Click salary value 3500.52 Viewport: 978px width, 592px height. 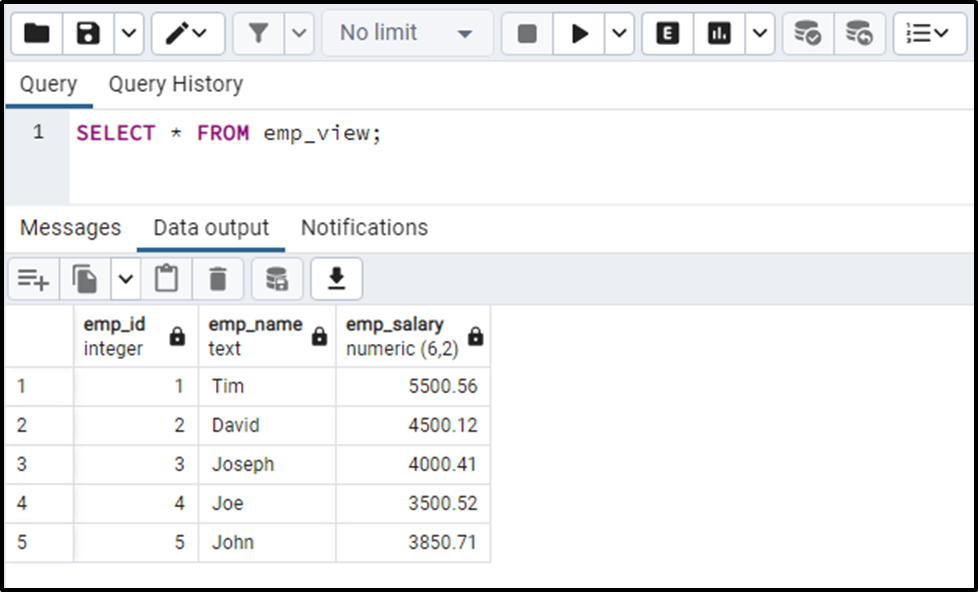coord(413,503)
